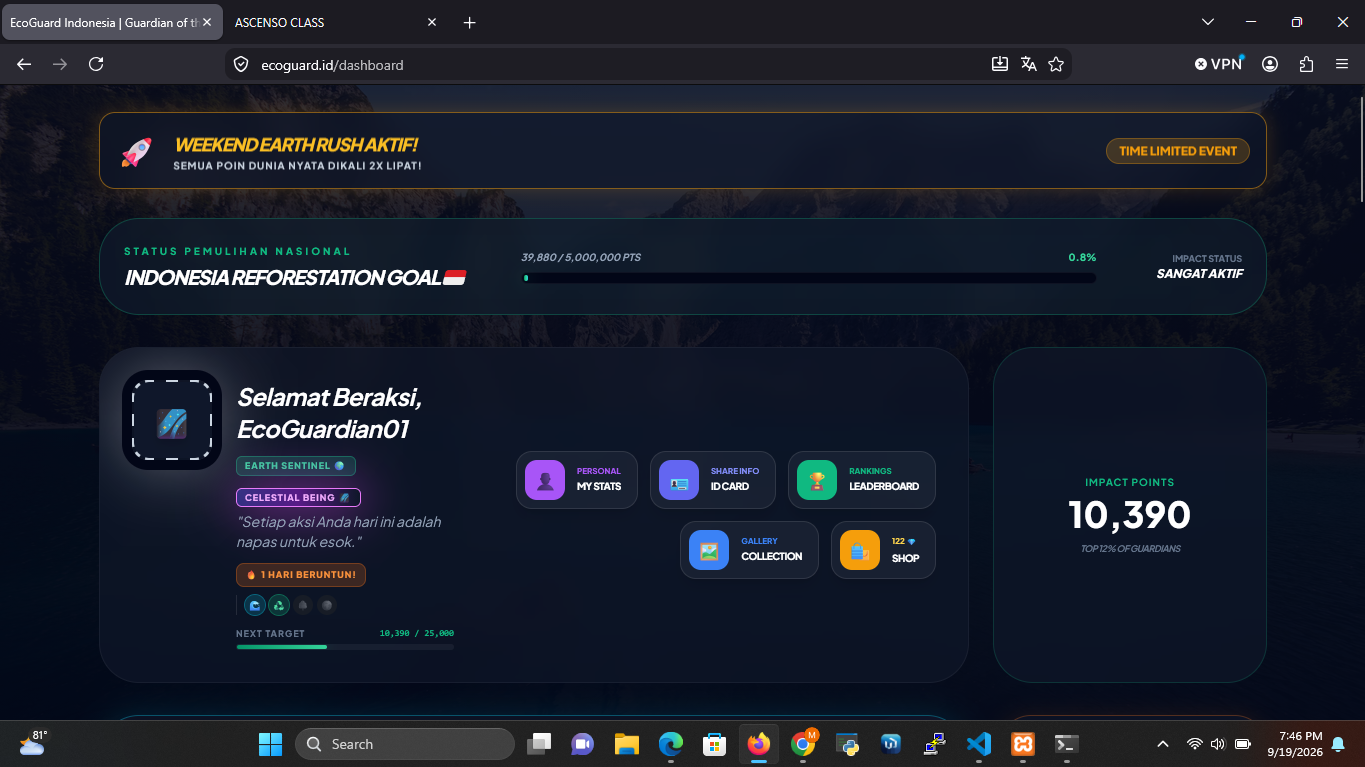The width and height of the screenshot is (1365, 767).
Task: Open the Shop shopping bag icon
Action: pyautogui.click(x=860, y=550)
